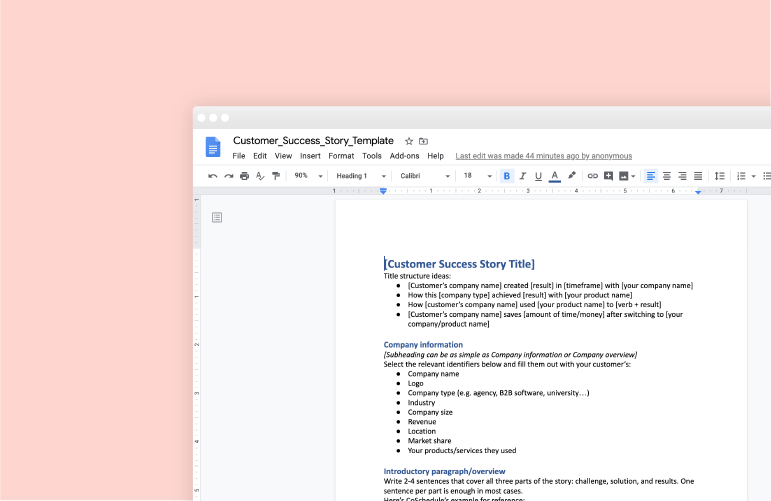The width and height of the screenshot is (771, 501).
Task: Open the Tools menu
Action: (372, 156)
